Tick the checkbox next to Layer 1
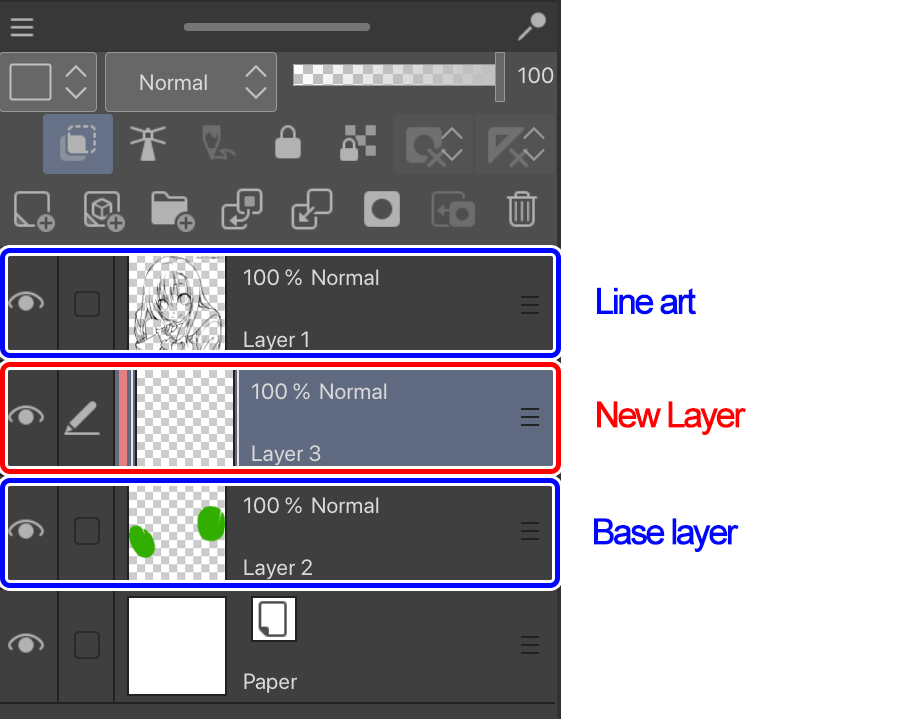The height and width of the screenshot is (719, 900). [87, 304]
